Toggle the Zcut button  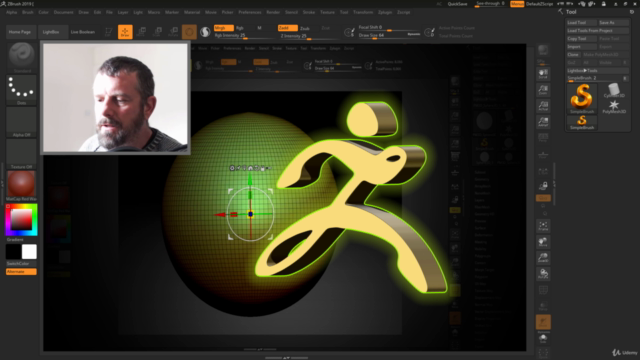tap(325, 28)
